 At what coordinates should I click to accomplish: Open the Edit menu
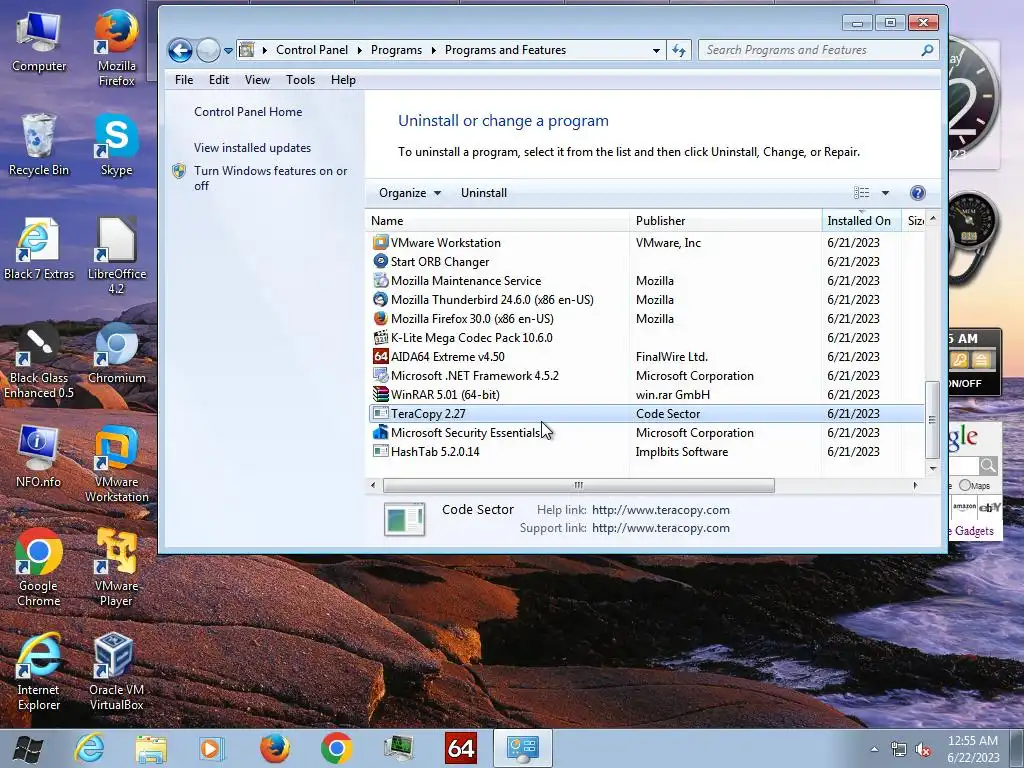pos(219,80)
